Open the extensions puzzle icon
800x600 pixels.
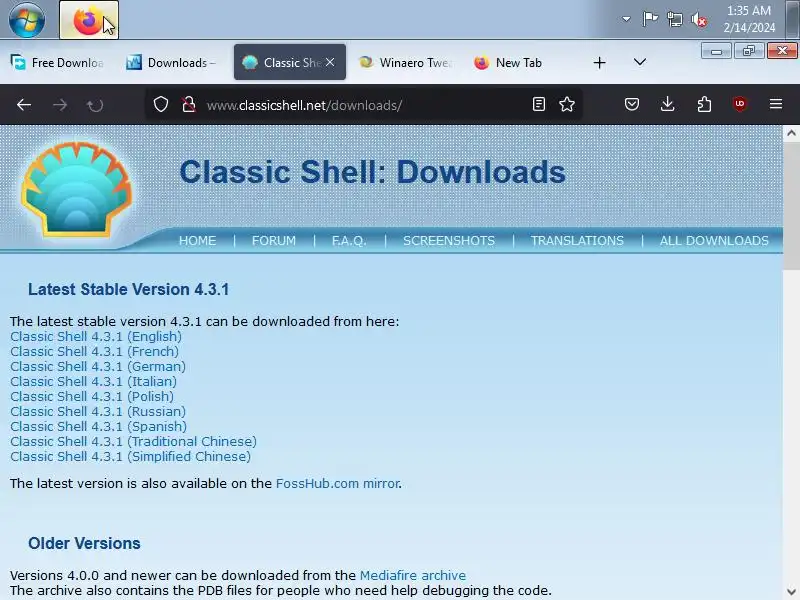(704, 105)
